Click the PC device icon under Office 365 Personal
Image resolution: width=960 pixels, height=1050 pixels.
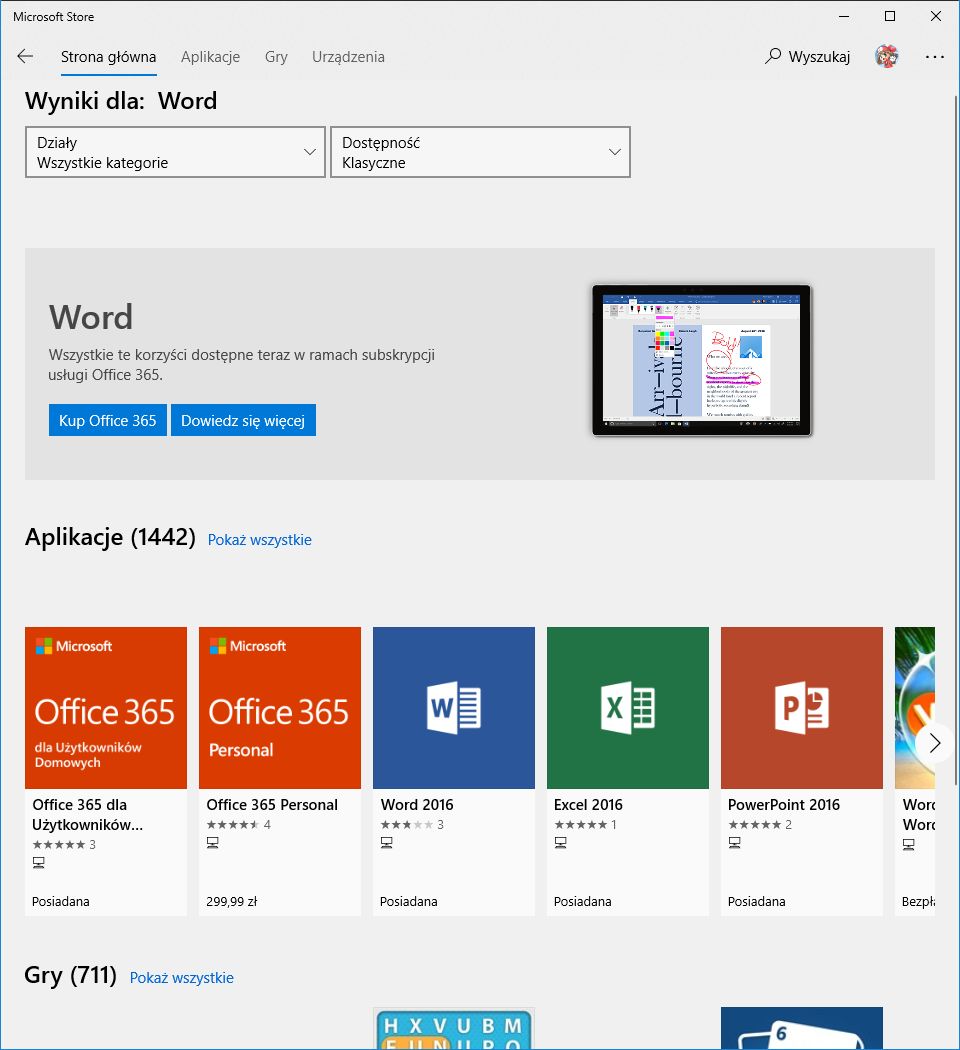[212, 842]
